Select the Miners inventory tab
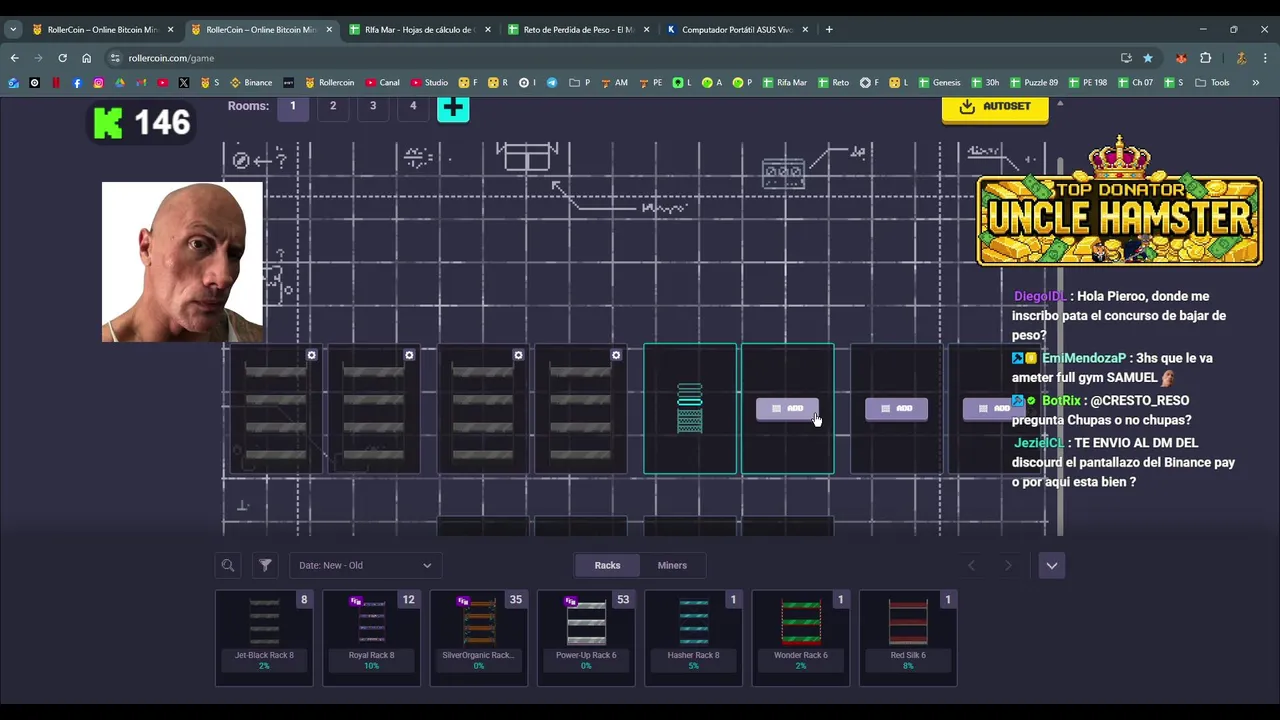Viewport: 1280px width, 720px height. pos(672,565)
